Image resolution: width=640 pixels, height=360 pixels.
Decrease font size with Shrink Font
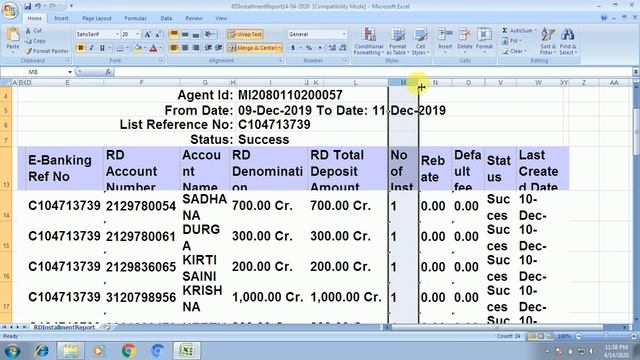pyautogui.click(x=158, y=34)
